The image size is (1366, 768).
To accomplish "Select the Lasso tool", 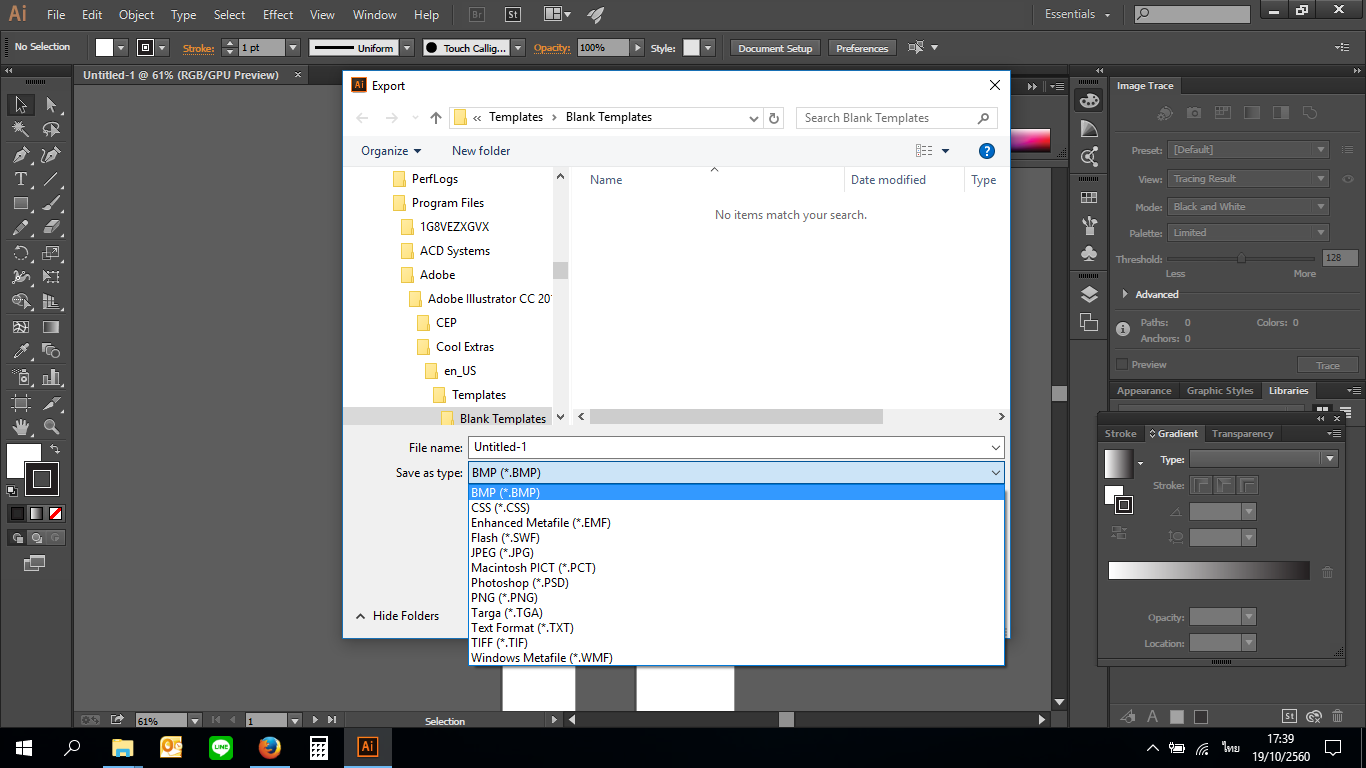I will click(x=51, y=130).
